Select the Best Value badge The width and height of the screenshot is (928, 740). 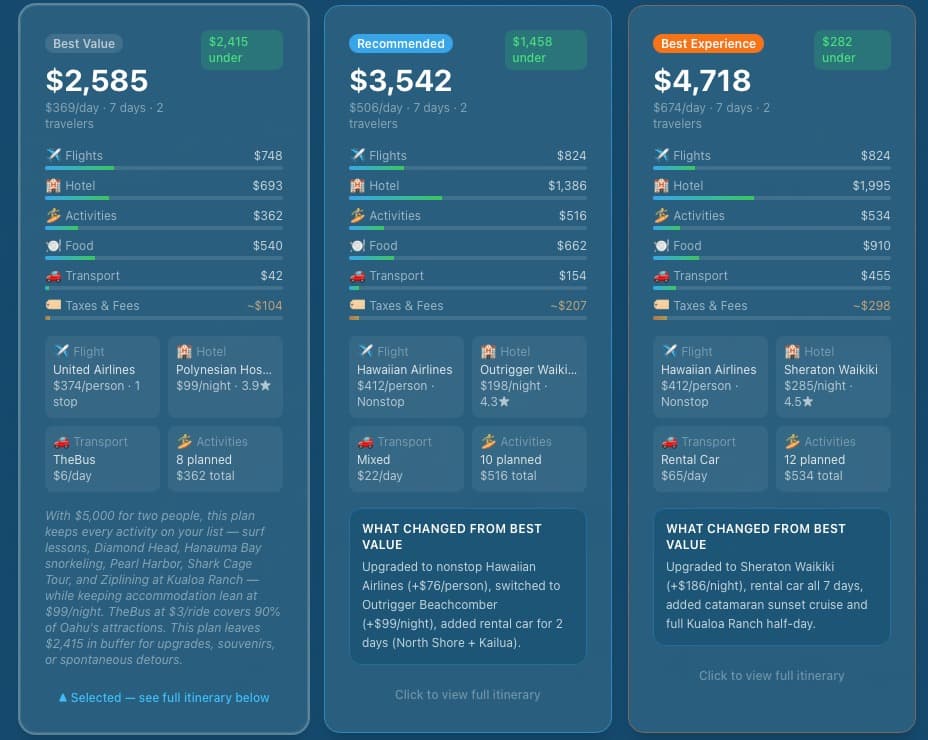pos(84,44)
